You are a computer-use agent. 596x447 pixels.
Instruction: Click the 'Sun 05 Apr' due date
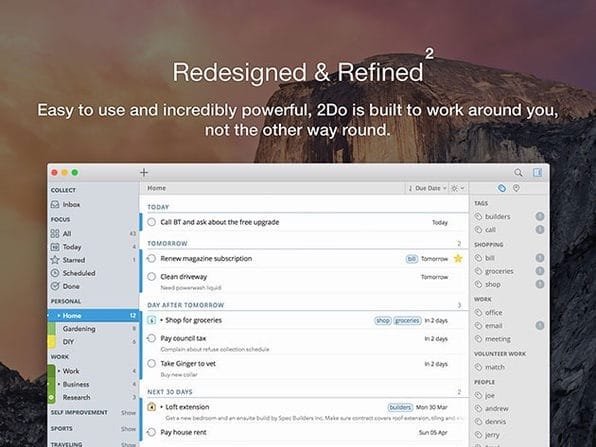pyautogui.click(x=433, y=433)
